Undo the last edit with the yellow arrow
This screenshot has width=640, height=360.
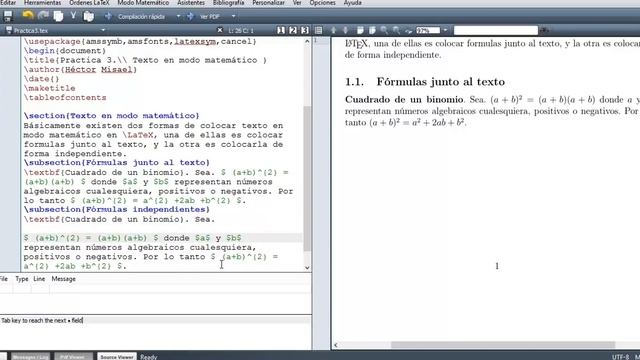27,16
